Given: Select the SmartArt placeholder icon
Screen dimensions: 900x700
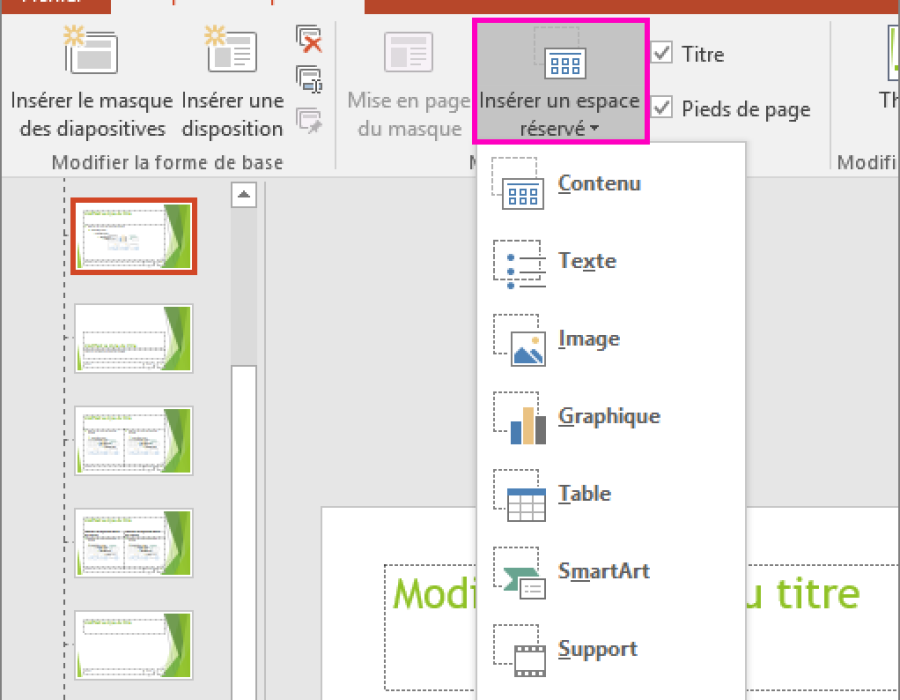Looking at the screenshot, I should coord(519,573).
